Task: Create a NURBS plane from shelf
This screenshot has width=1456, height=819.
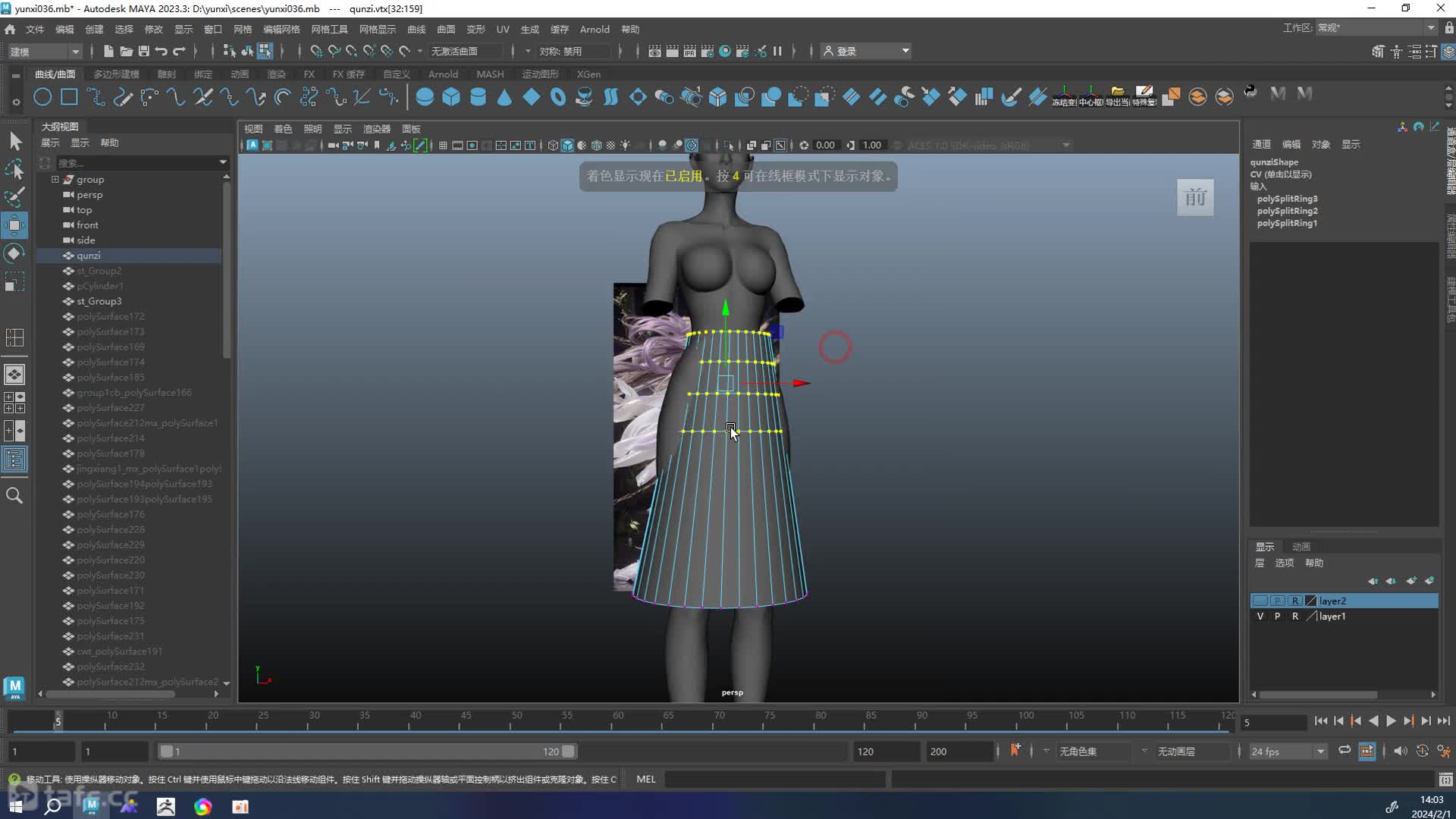Action: pyautogui.click(x=532, y=97)
